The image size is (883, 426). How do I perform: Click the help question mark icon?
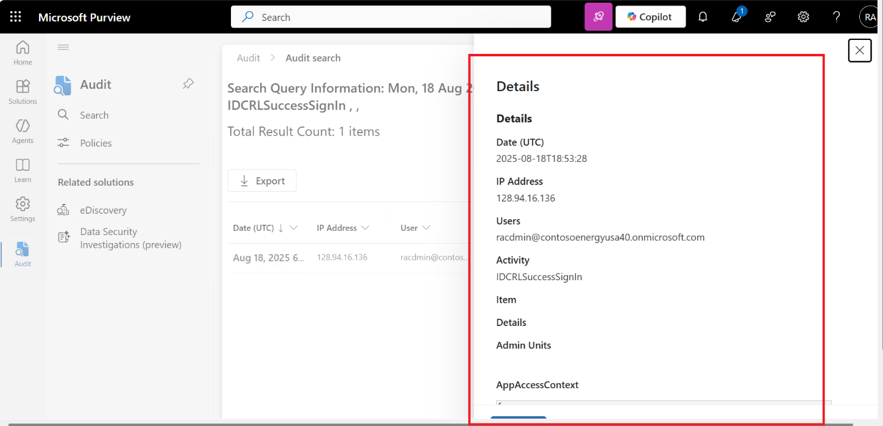point(836,17)
